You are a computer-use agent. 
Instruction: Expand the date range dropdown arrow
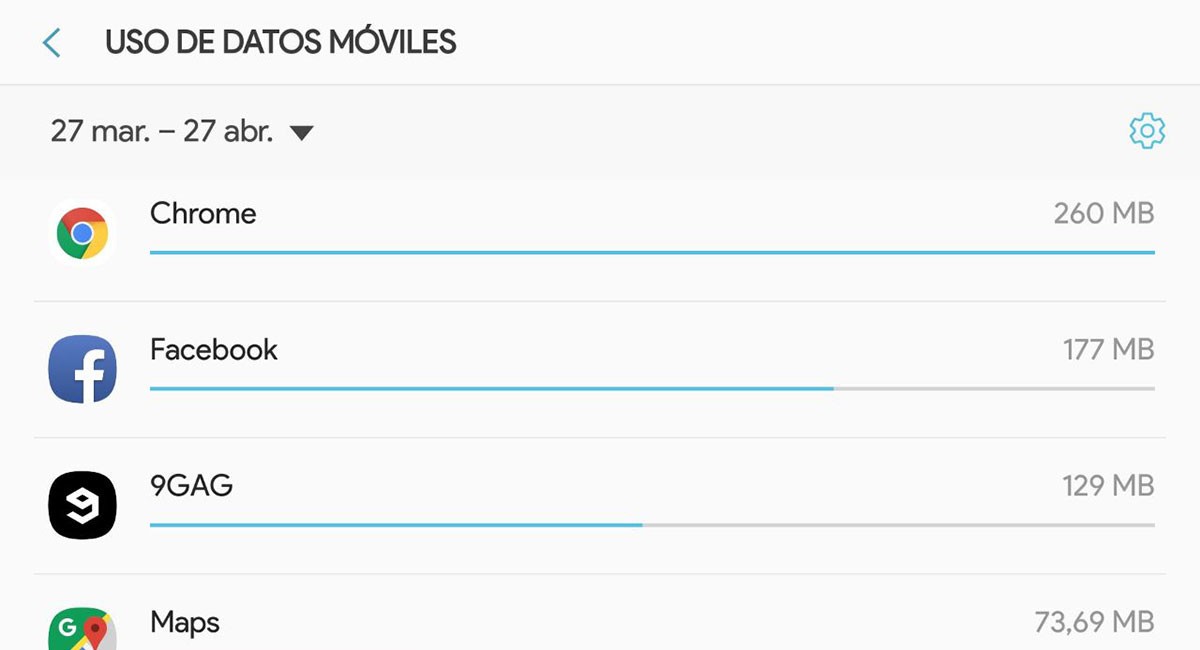click(x=301, y=133)
